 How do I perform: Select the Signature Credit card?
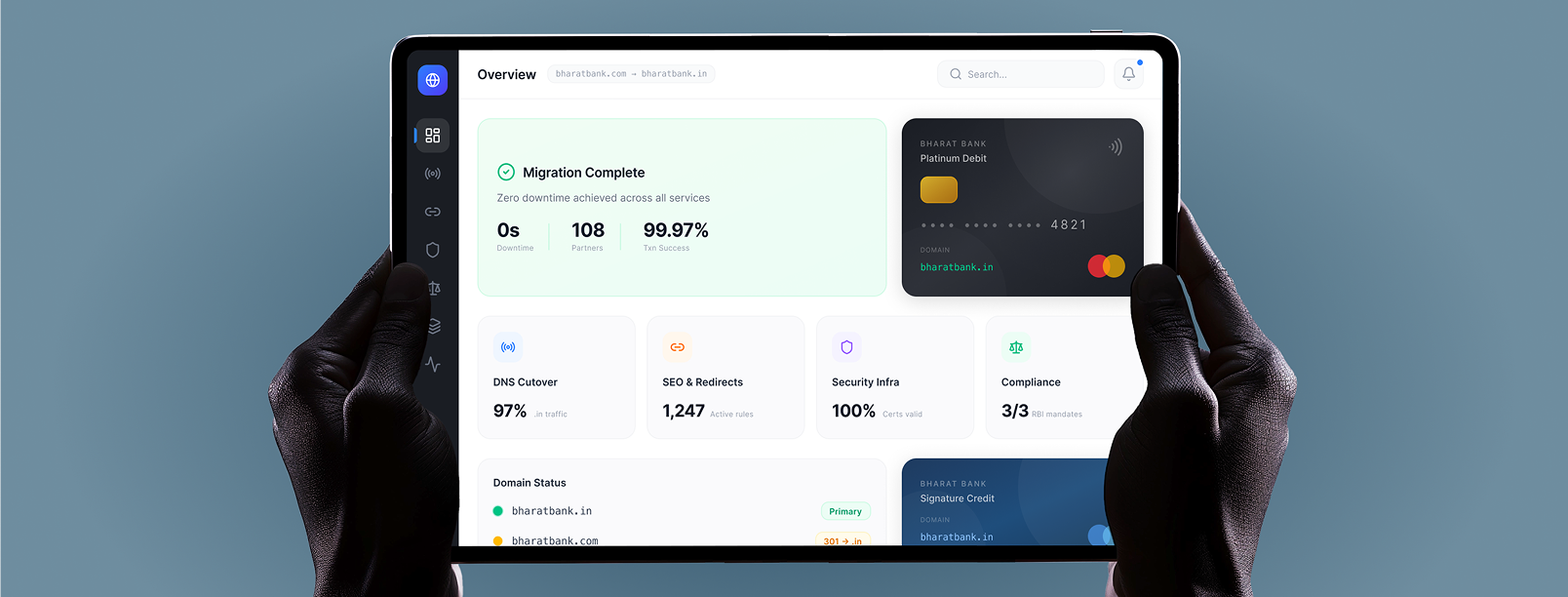[1004, 501]
